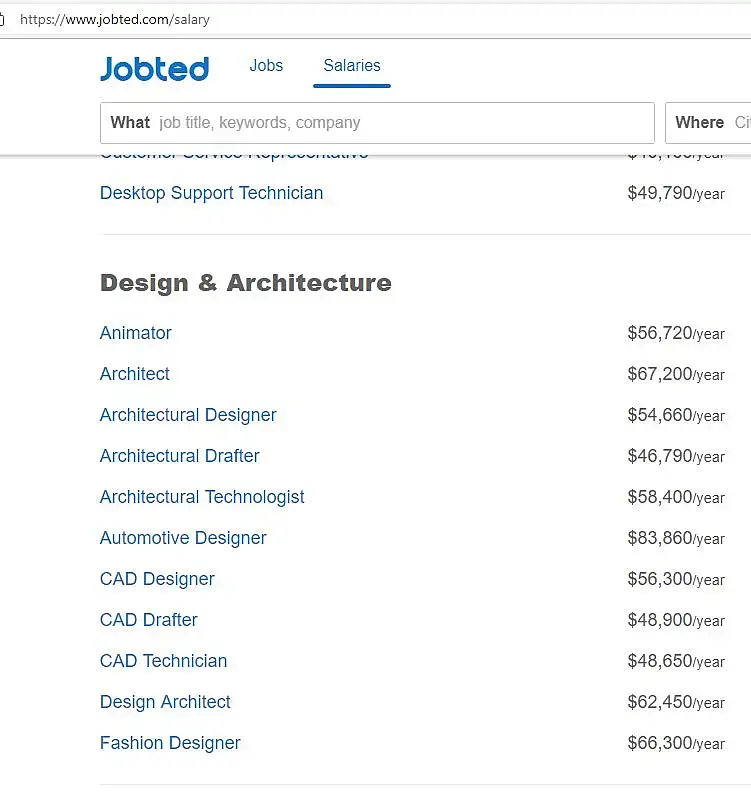Click the $83,860/year Automotive Designer salary

[676, 538]
